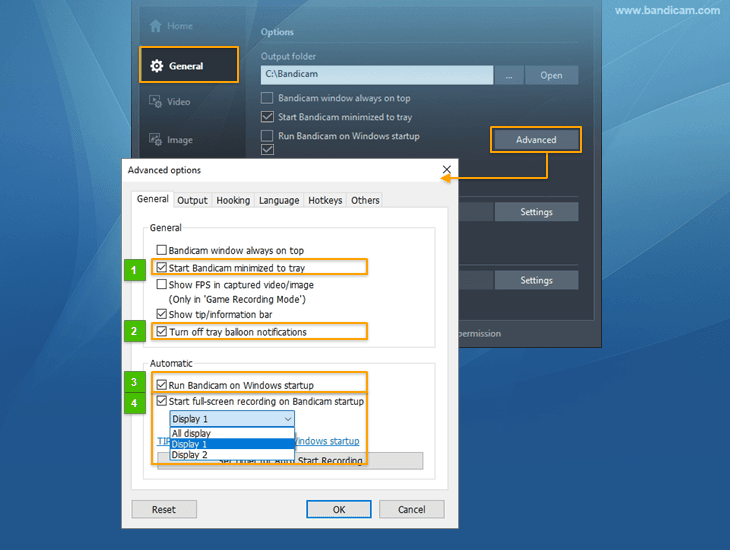The image size is (730, 550).
Task: Toggle Start full-screen recording on Bandicam startup
Action: click(x=162, y=401)
